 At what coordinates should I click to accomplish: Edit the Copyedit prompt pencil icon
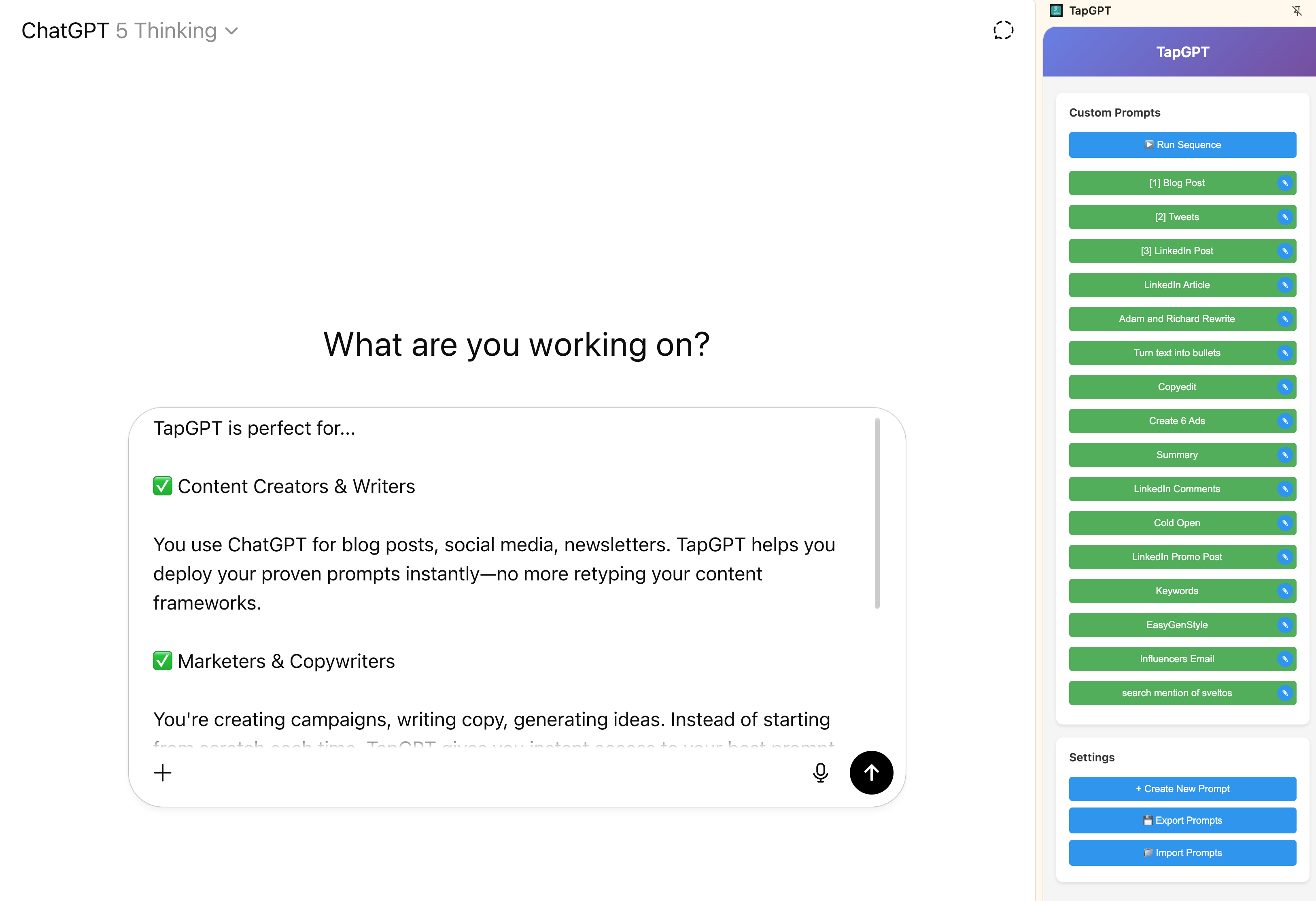pos(1285,387)
